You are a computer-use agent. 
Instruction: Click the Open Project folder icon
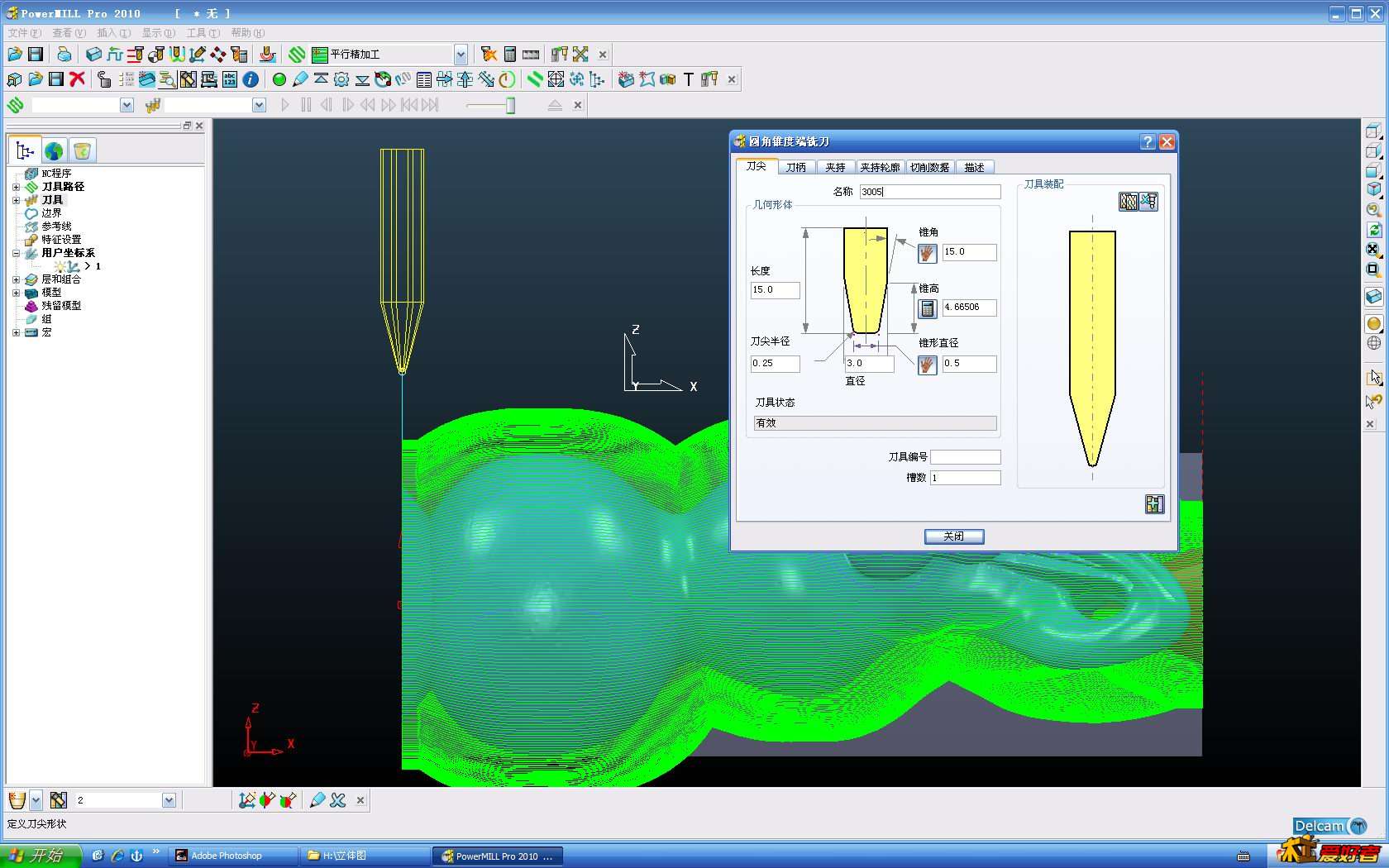(15, 55)
